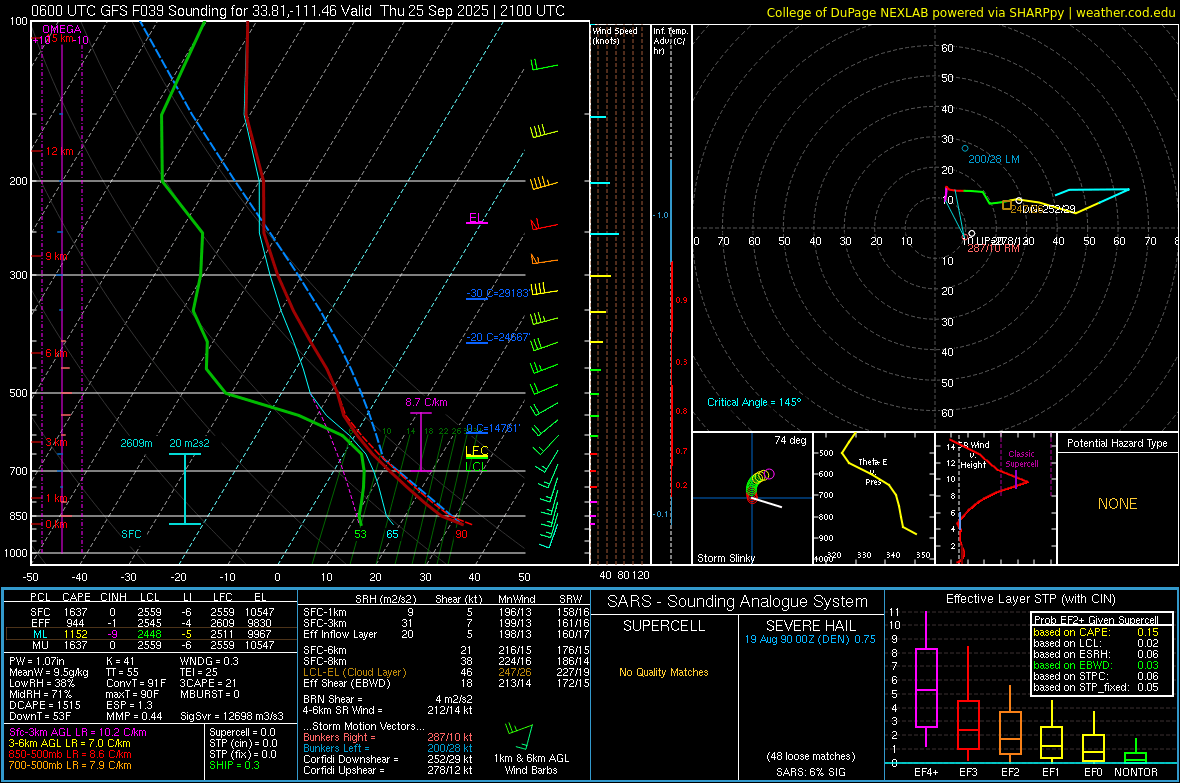Click the 850-500mb LR = 8.6 C/km line
The height and width of the screenshot is (783, 1180).
pyautogui.click(x=70, y=754)
